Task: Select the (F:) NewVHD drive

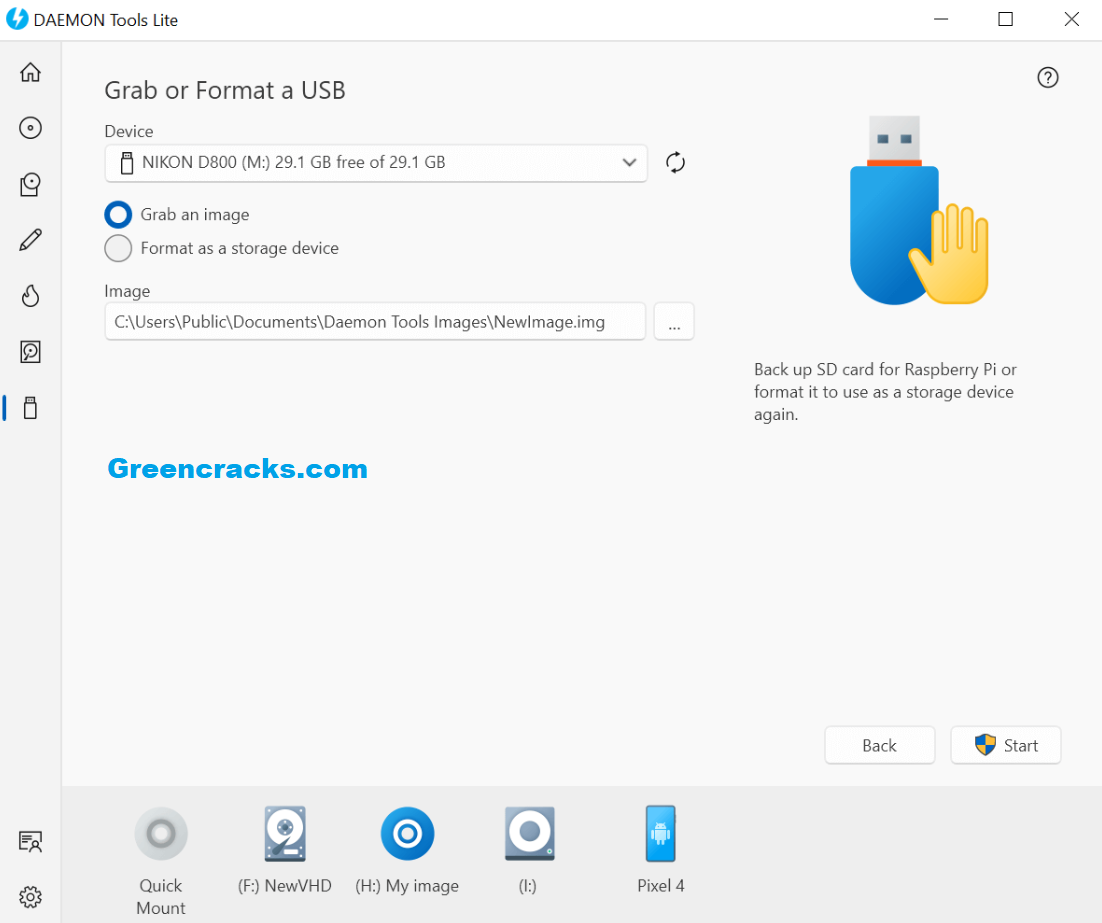Action: [285, 834]
